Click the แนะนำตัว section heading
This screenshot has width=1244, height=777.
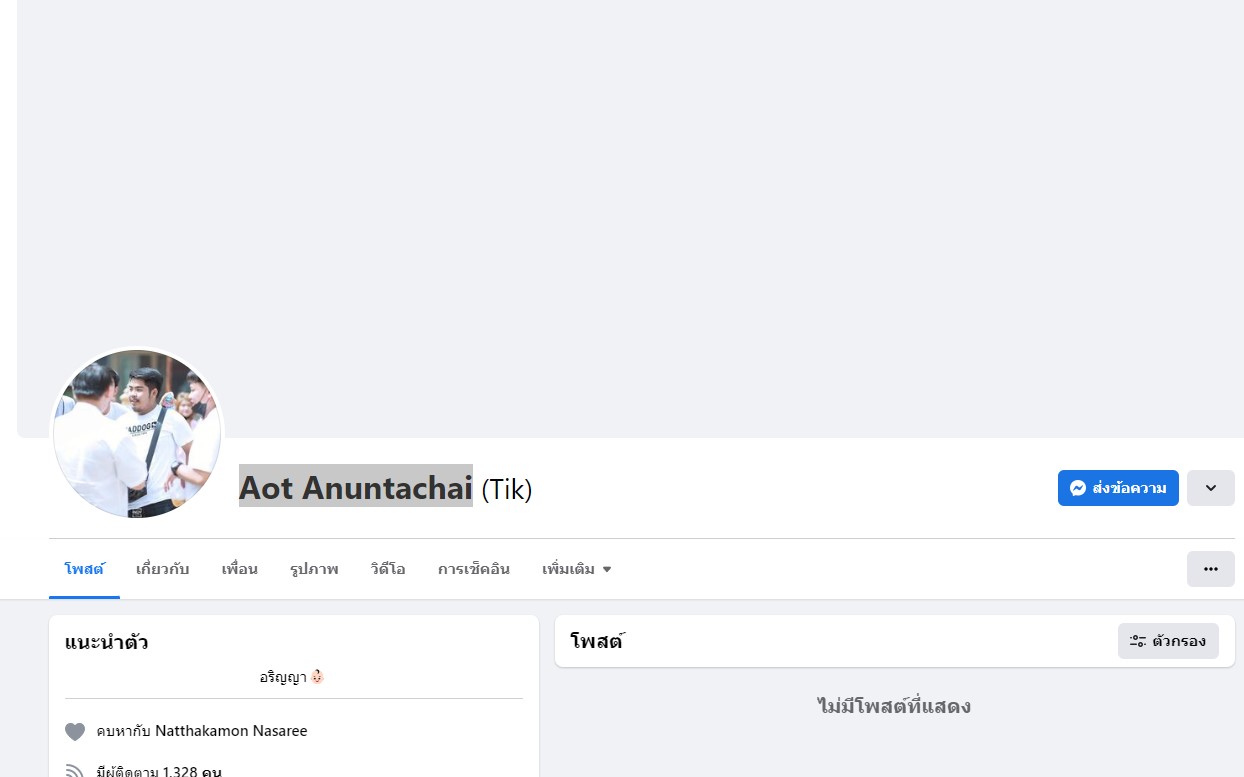tap(107, 642)
